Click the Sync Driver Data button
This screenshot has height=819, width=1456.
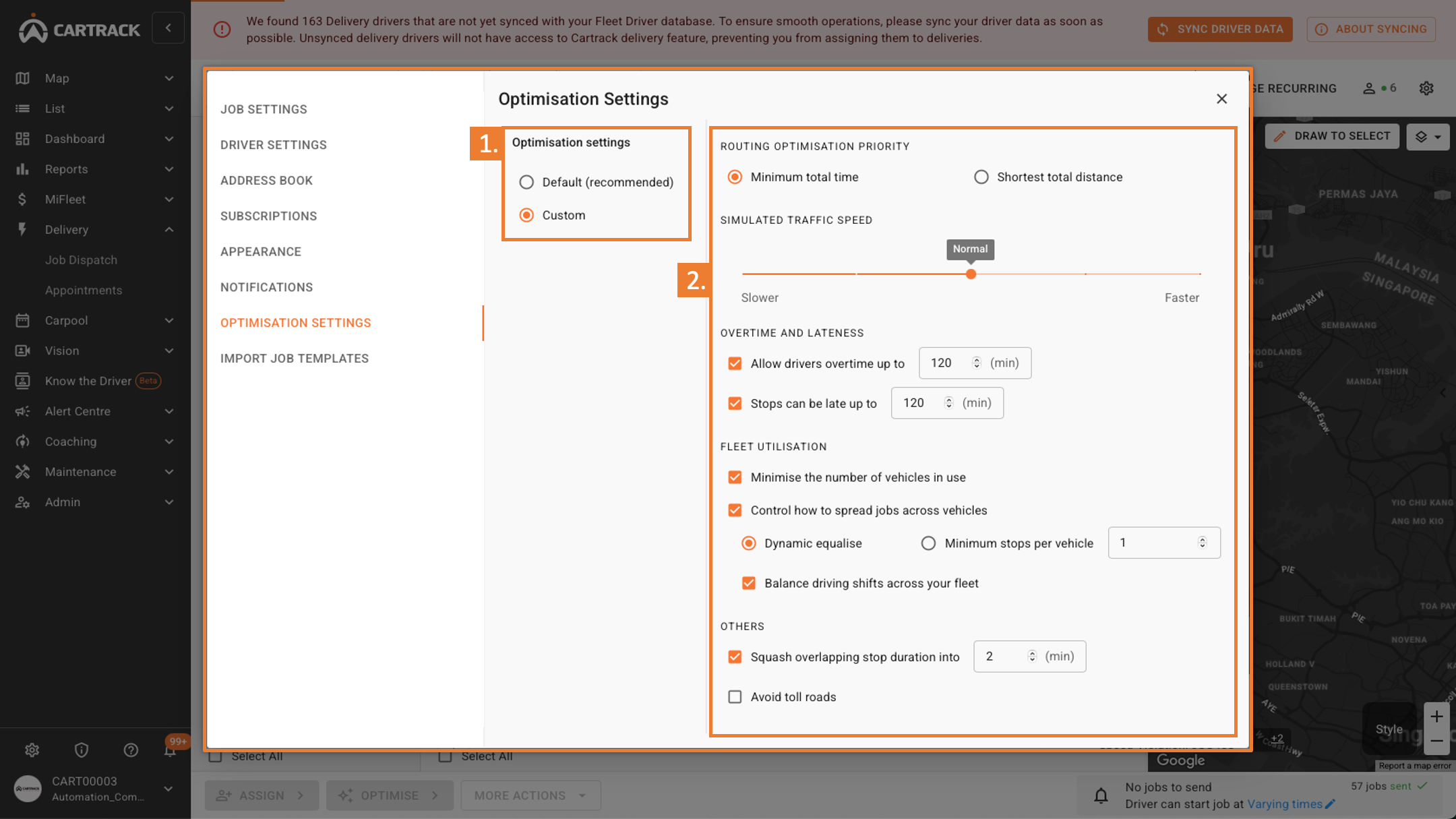[x=1220, y=29]
